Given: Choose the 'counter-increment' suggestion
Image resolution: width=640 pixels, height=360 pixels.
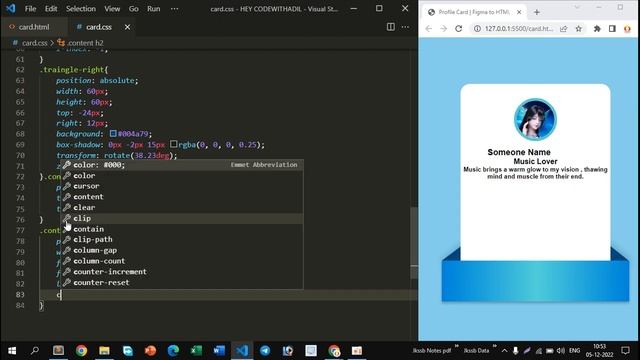Looking at the screenshot, I should (x=182, y=272).
